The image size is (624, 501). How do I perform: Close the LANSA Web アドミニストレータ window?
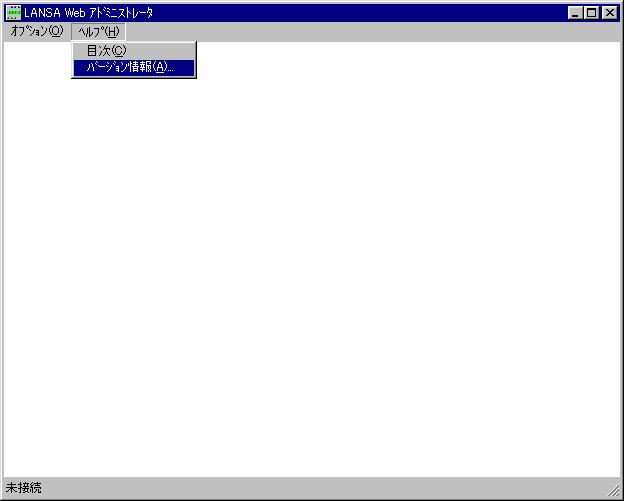609,13
